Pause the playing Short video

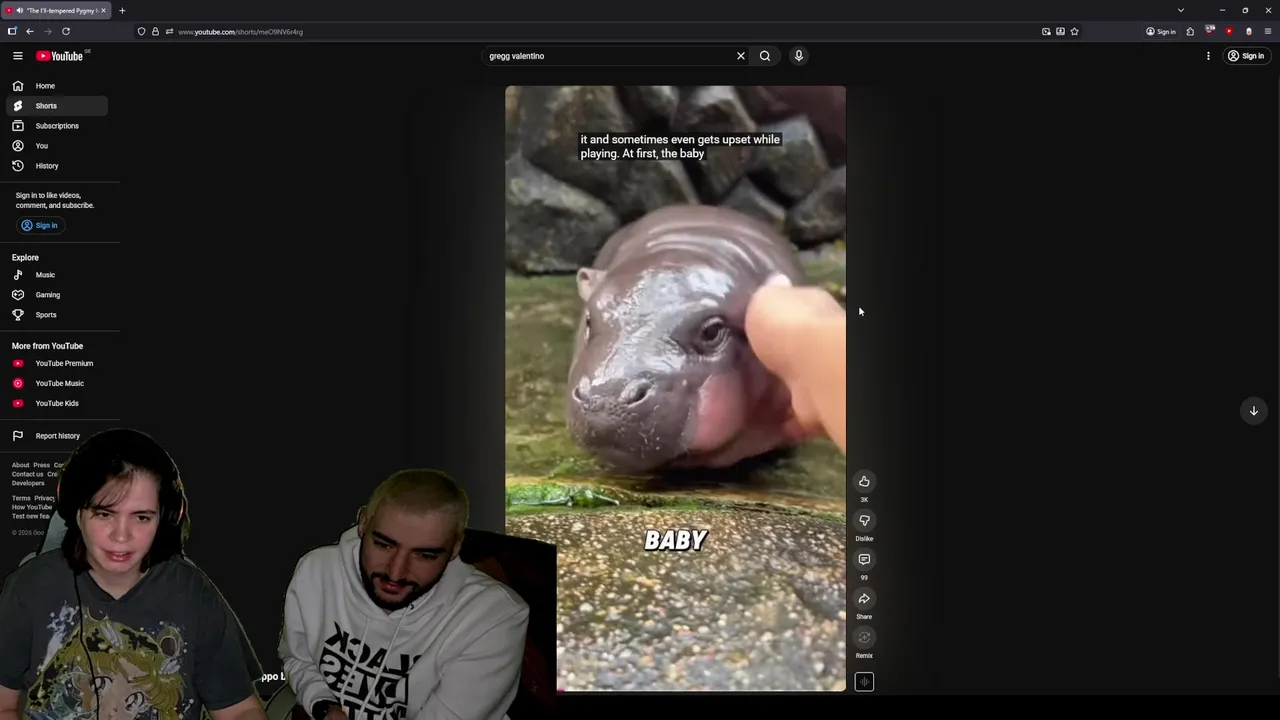pos(675,388)
